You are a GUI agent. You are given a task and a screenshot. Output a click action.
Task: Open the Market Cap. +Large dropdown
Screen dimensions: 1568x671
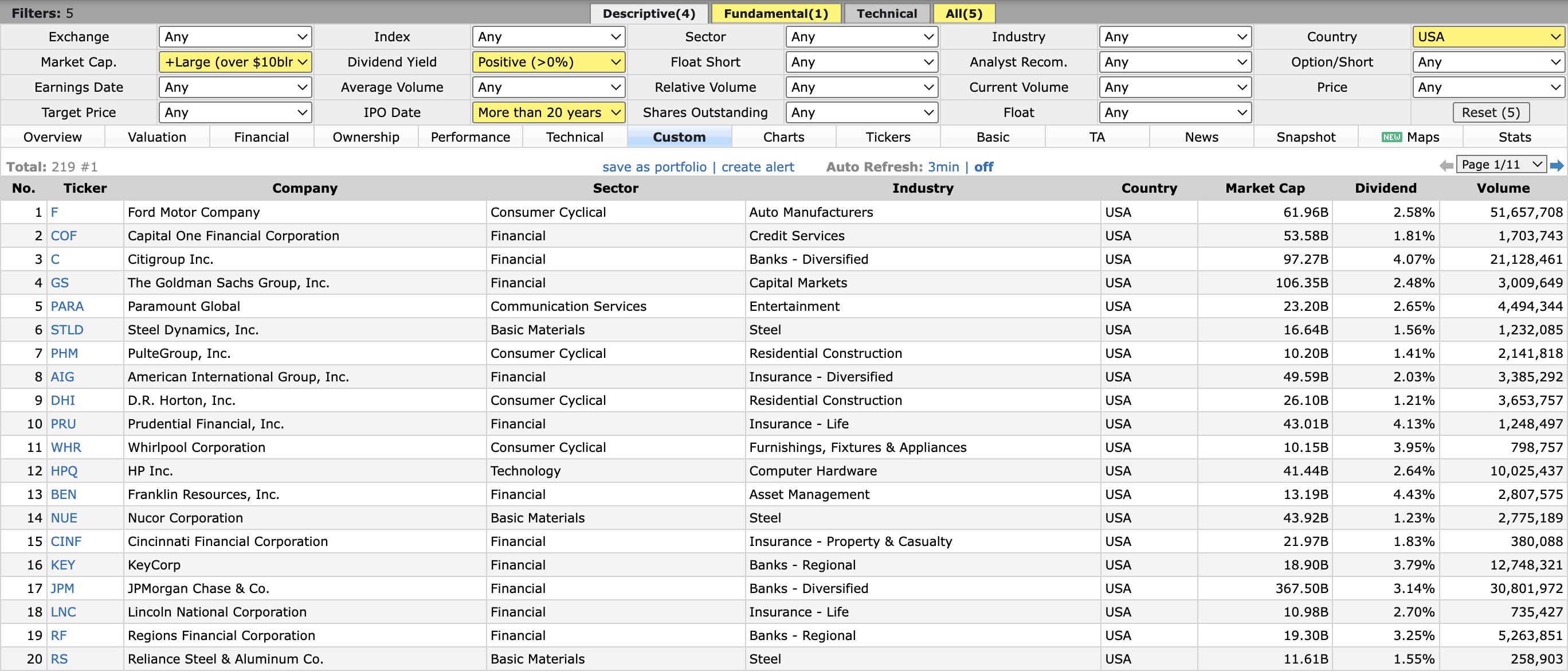pyautogui.click(x=236, y=62)
